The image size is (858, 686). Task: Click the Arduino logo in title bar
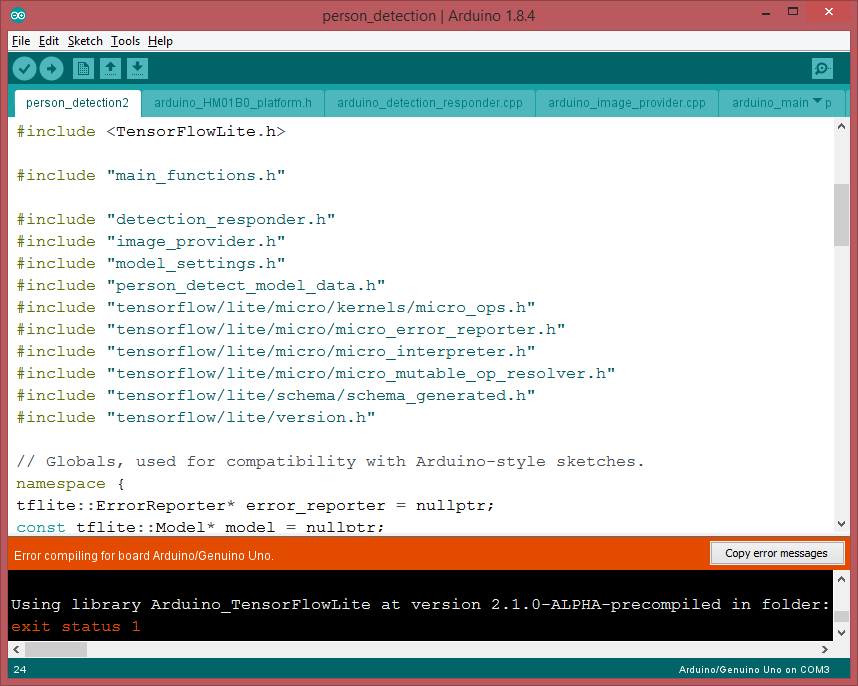pyautogui.click(x=19, y=15)
